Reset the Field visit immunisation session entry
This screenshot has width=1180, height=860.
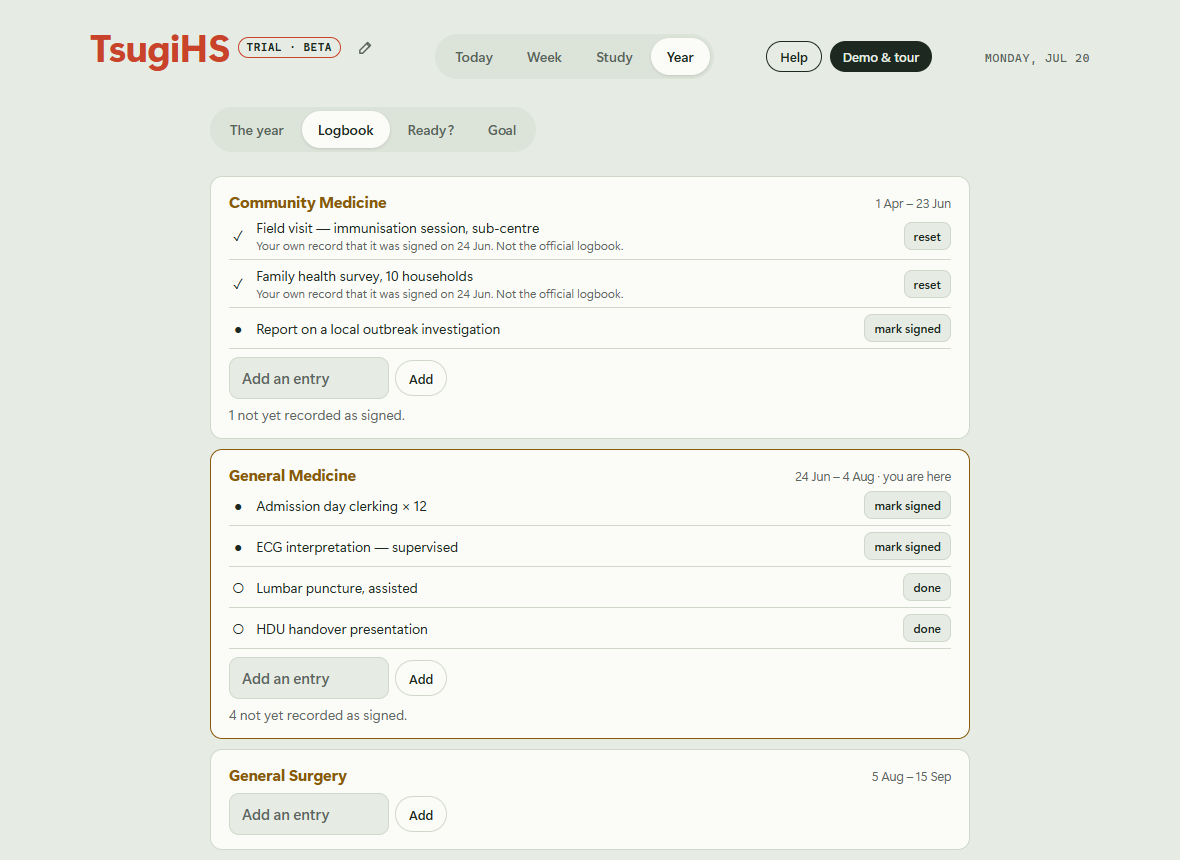927,237
